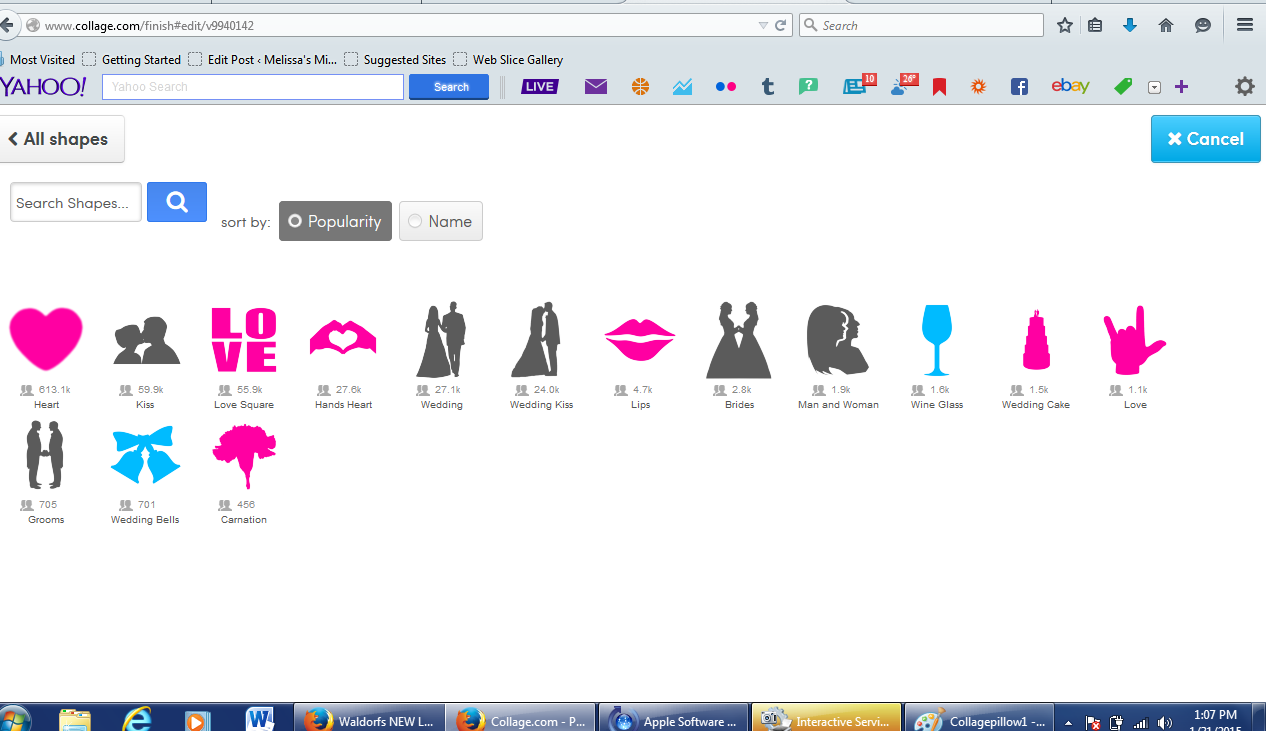
Task: Open the Getting Started bookmark
Action: tap(132, 60)
